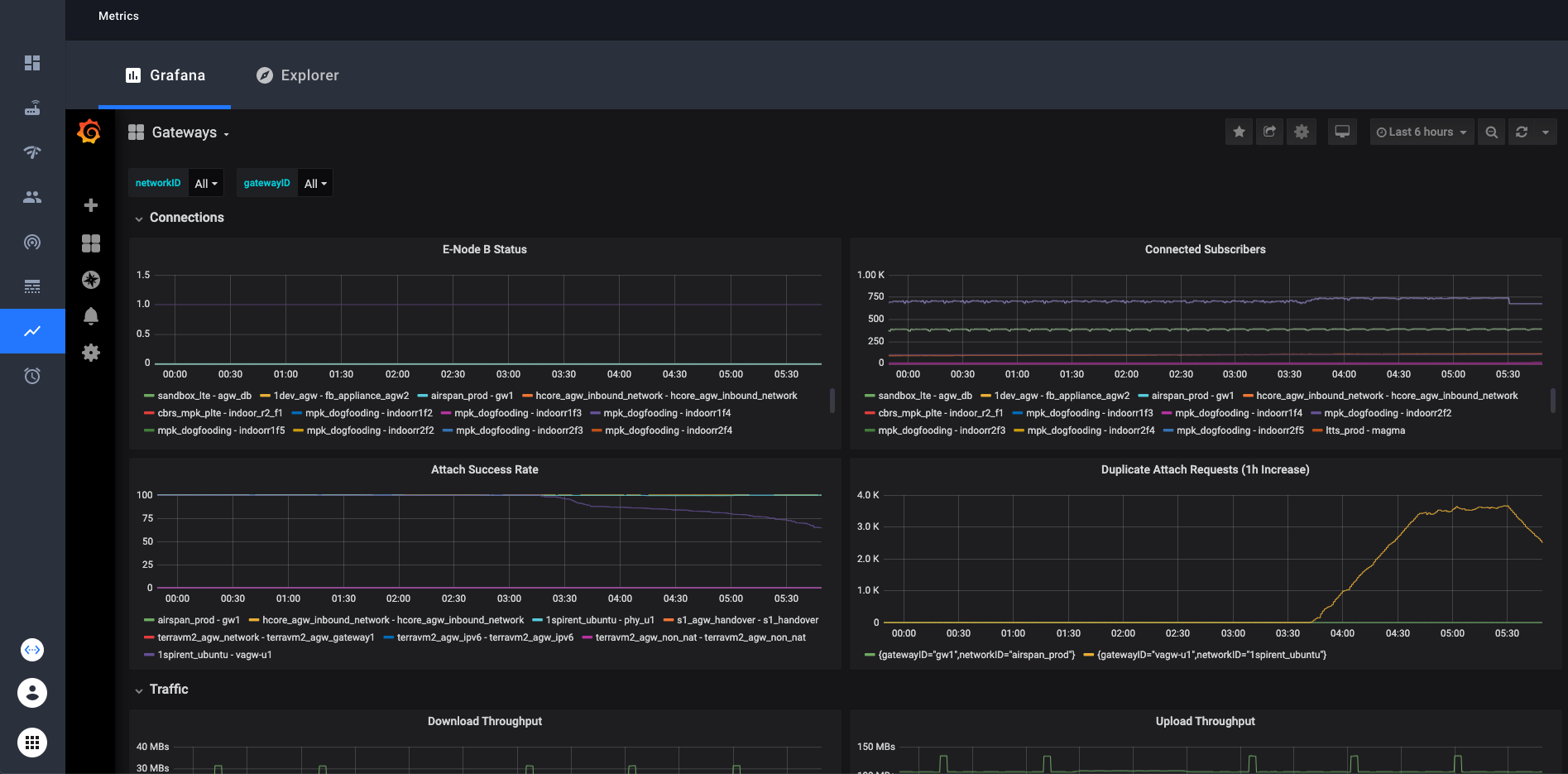Open the networkID All dropdown

pos(205,182)
